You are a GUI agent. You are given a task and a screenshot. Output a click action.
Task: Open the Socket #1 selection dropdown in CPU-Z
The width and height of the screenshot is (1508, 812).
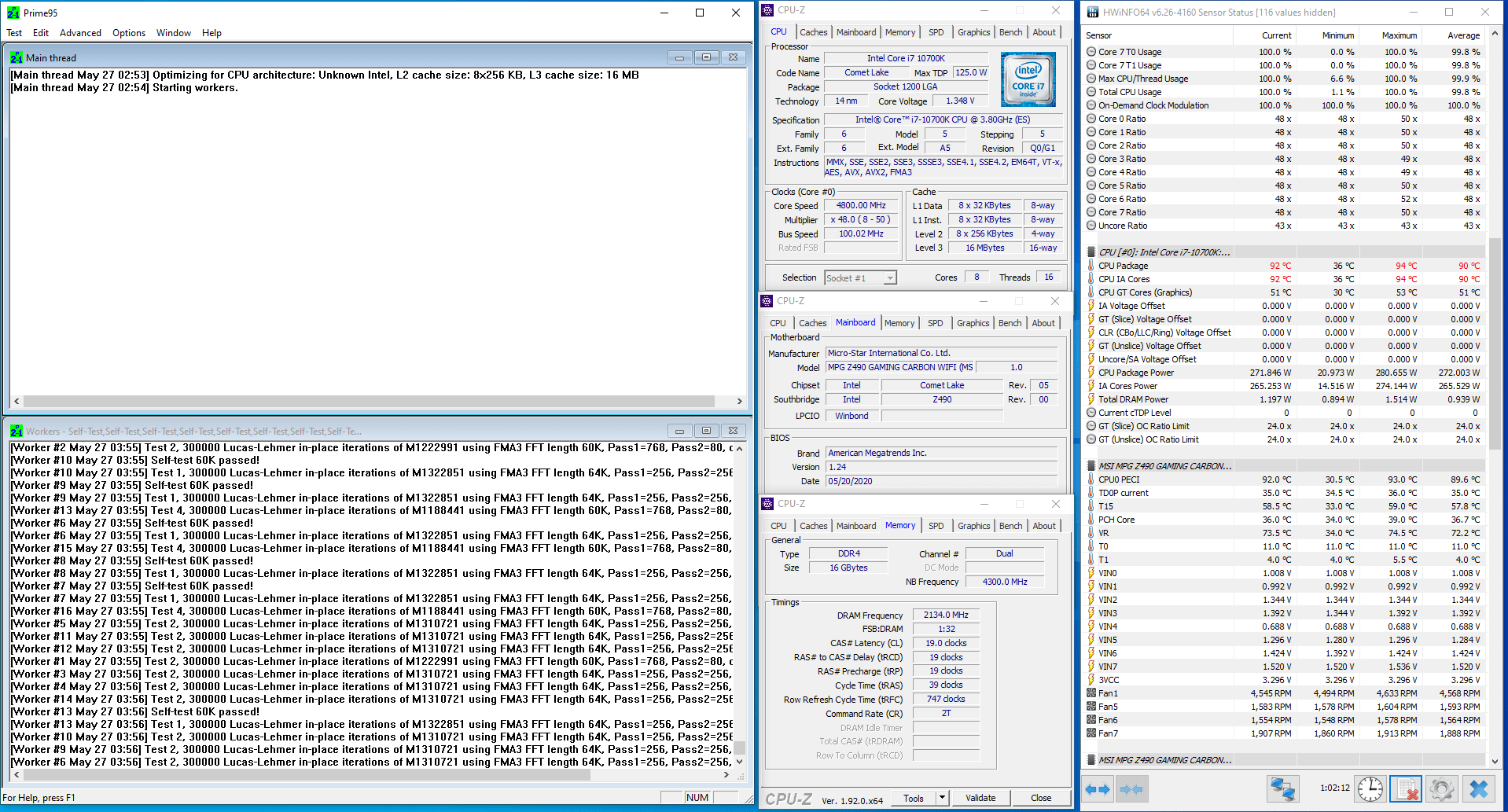[x=889, y=278]
